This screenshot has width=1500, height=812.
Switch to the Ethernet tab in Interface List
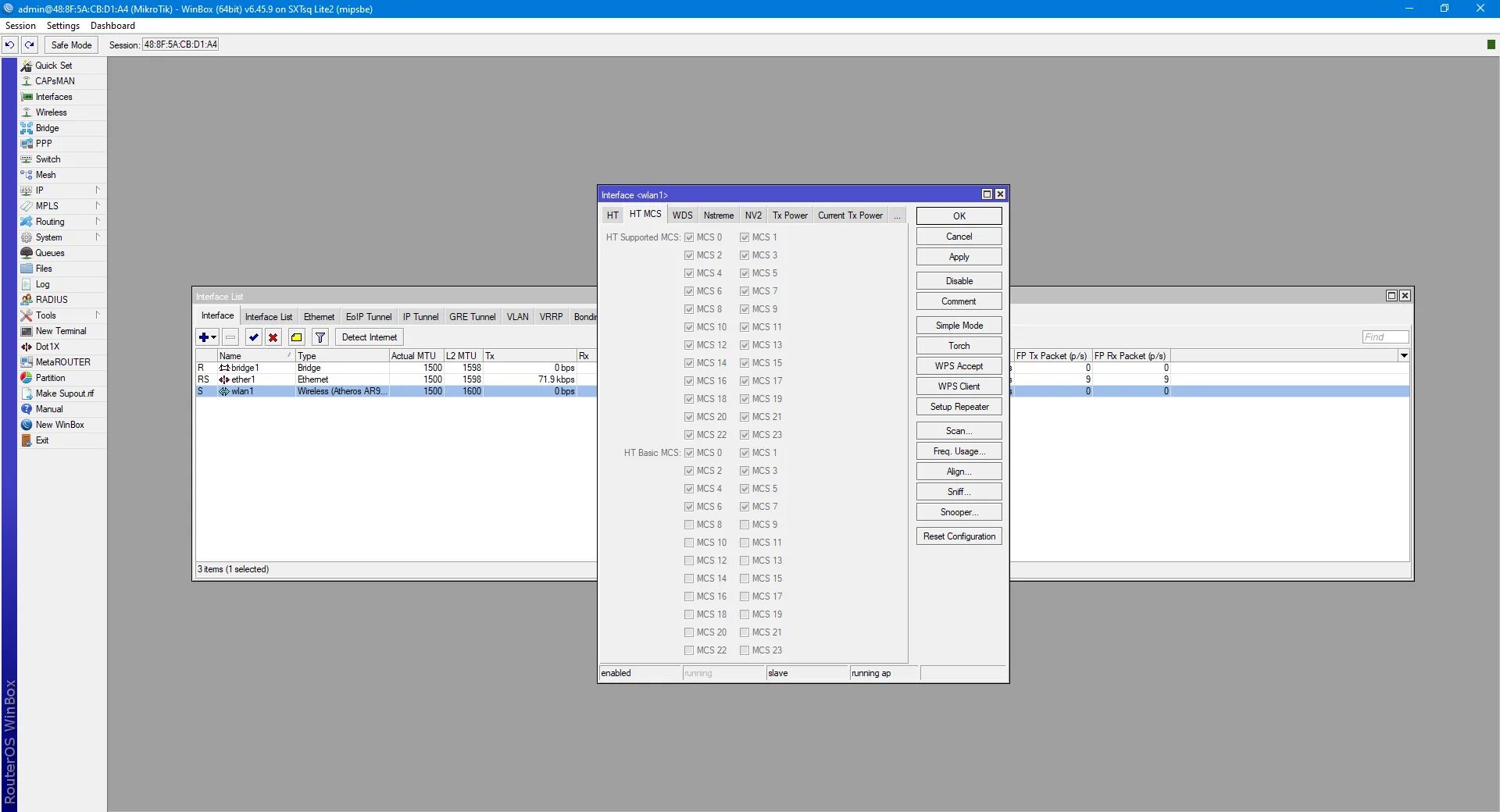319,317
